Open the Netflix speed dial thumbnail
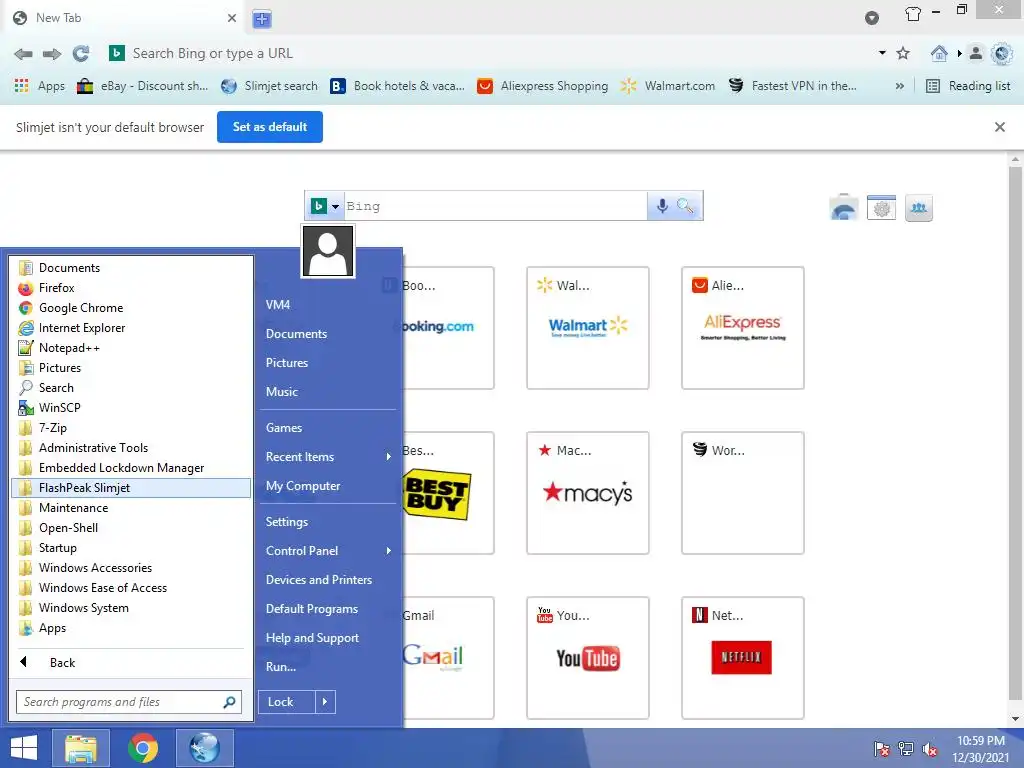This screenshot has width=1024, height=768. click(743, 658)
